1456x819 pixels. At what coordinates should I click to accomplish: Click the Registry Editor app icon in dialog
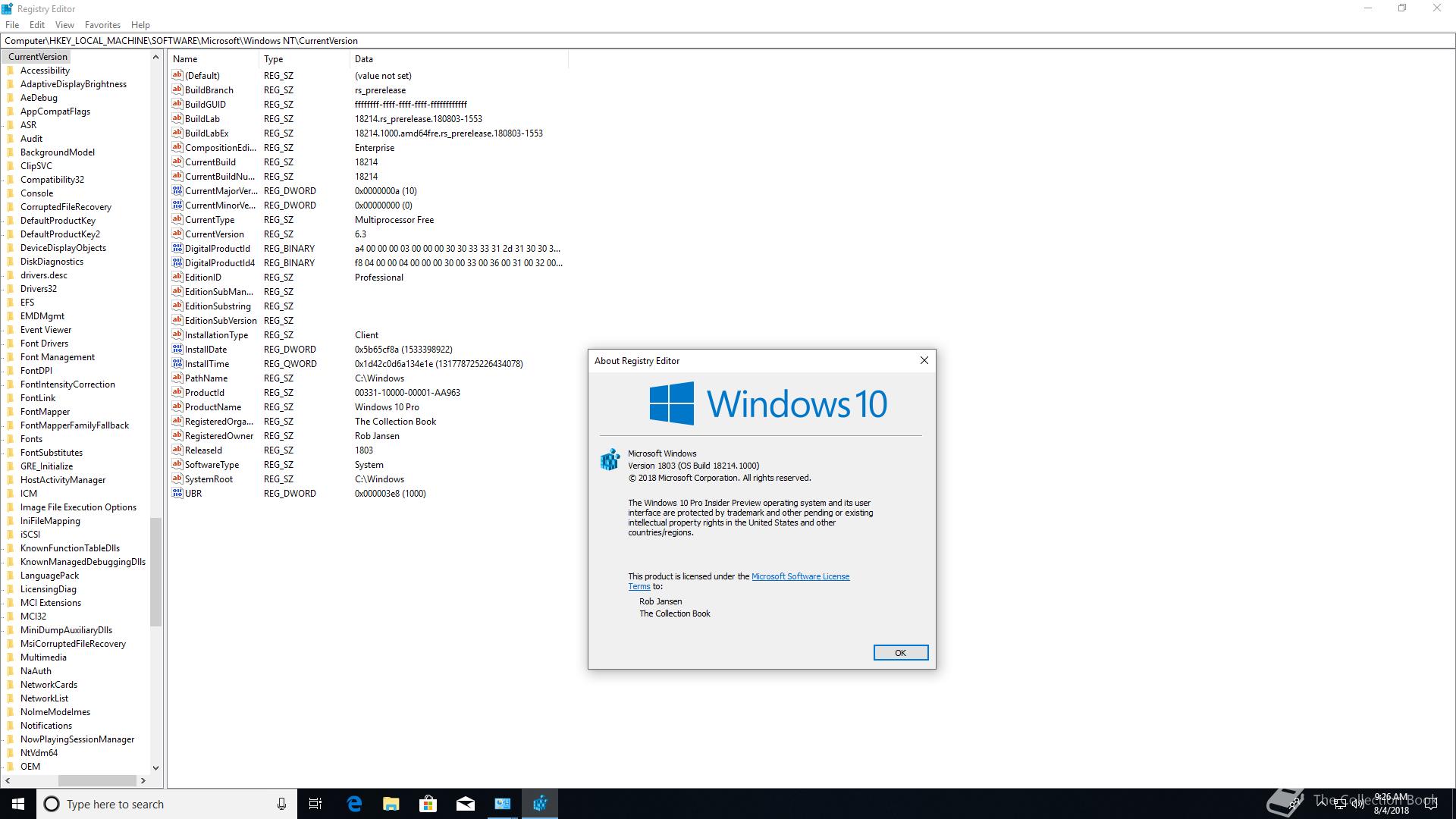[610, 460]
